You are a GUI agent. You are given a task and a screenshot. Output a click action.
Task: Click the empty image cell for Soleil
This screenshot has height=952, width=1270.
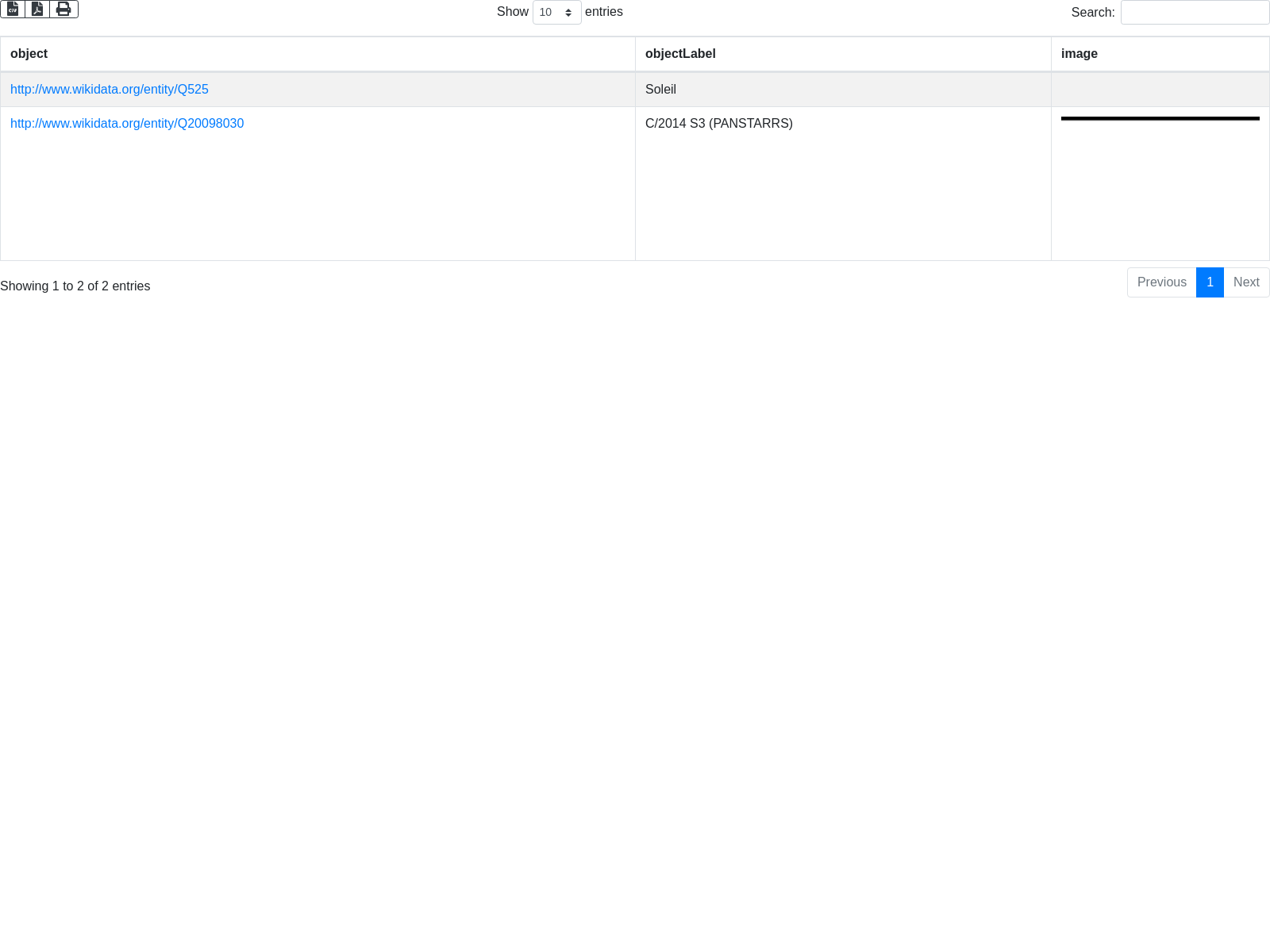coord(1160,90)
